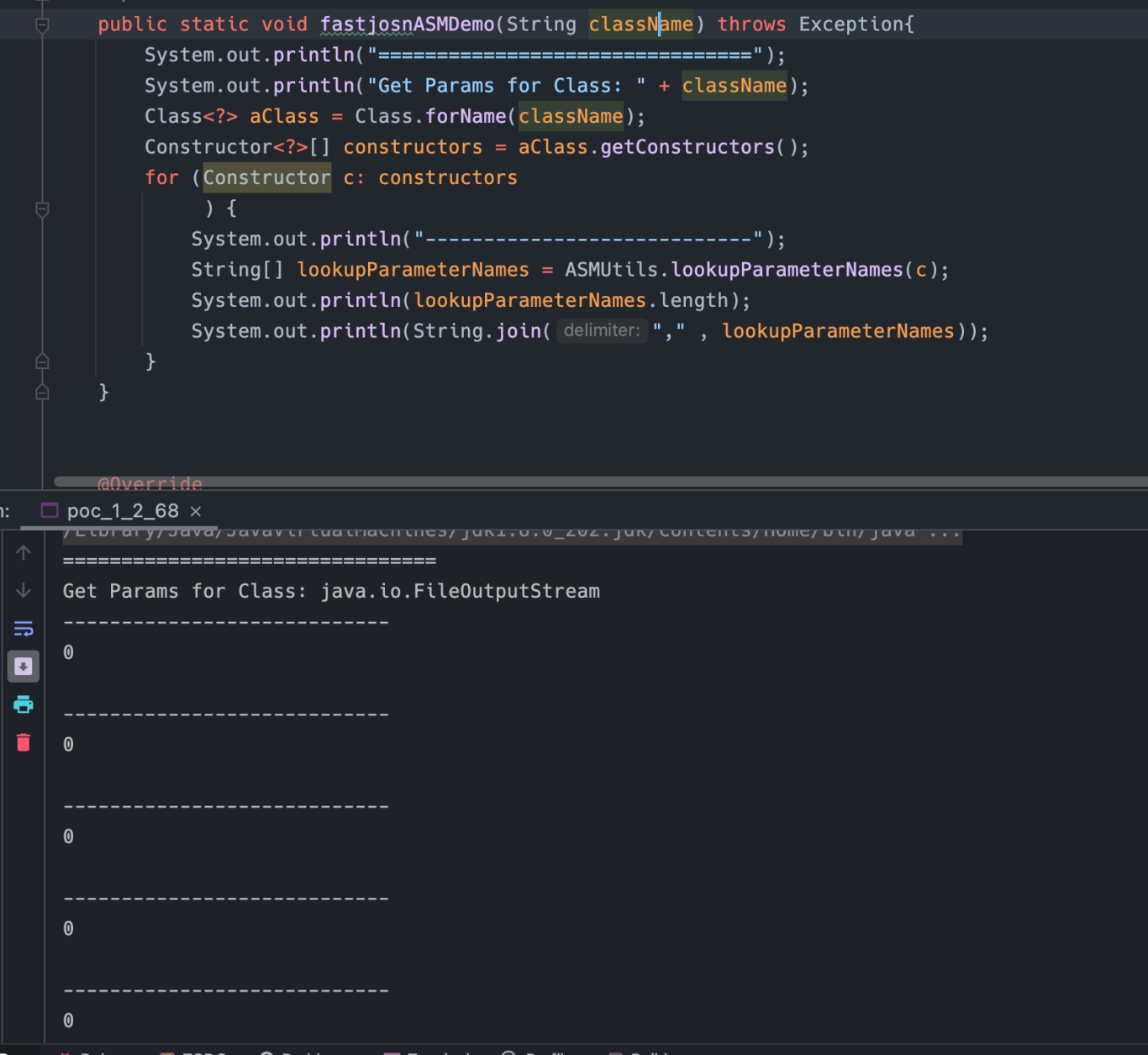
Task: Click 'ASMUtils' class reference
Action: coord(611,270)
